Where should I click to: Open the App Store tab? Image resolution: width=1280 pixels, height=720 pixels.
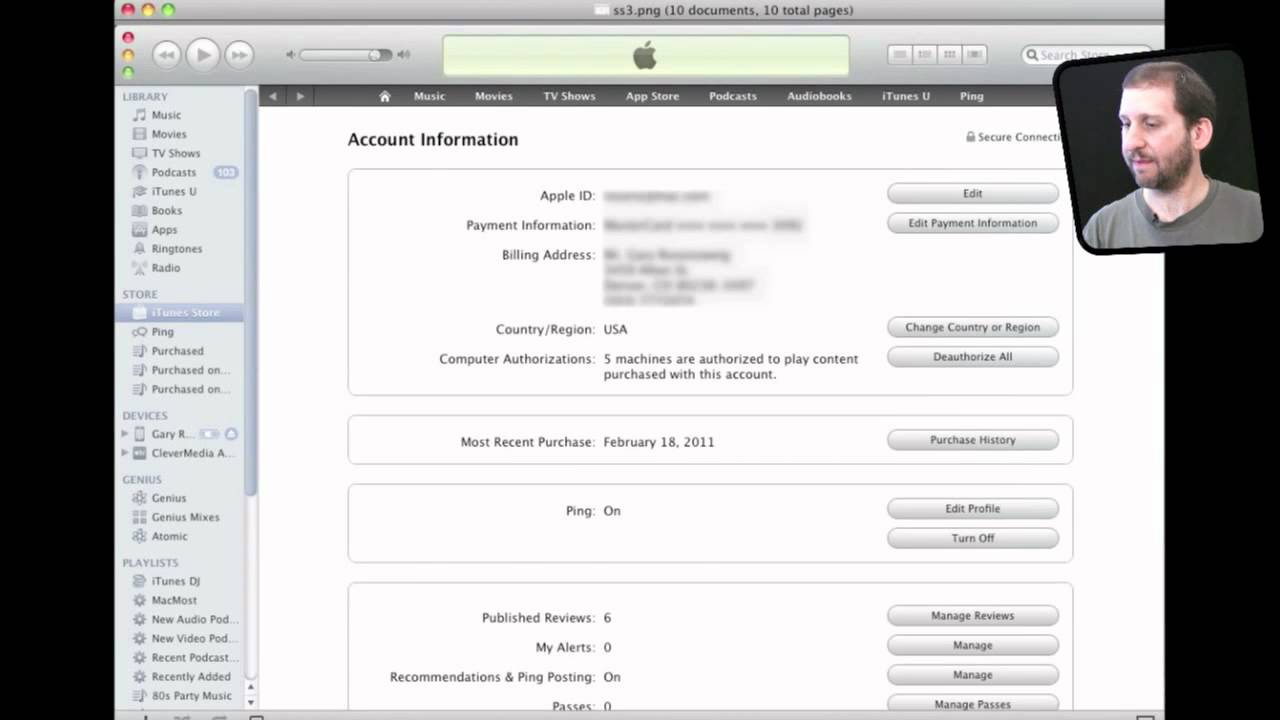(x=652, y=96)
